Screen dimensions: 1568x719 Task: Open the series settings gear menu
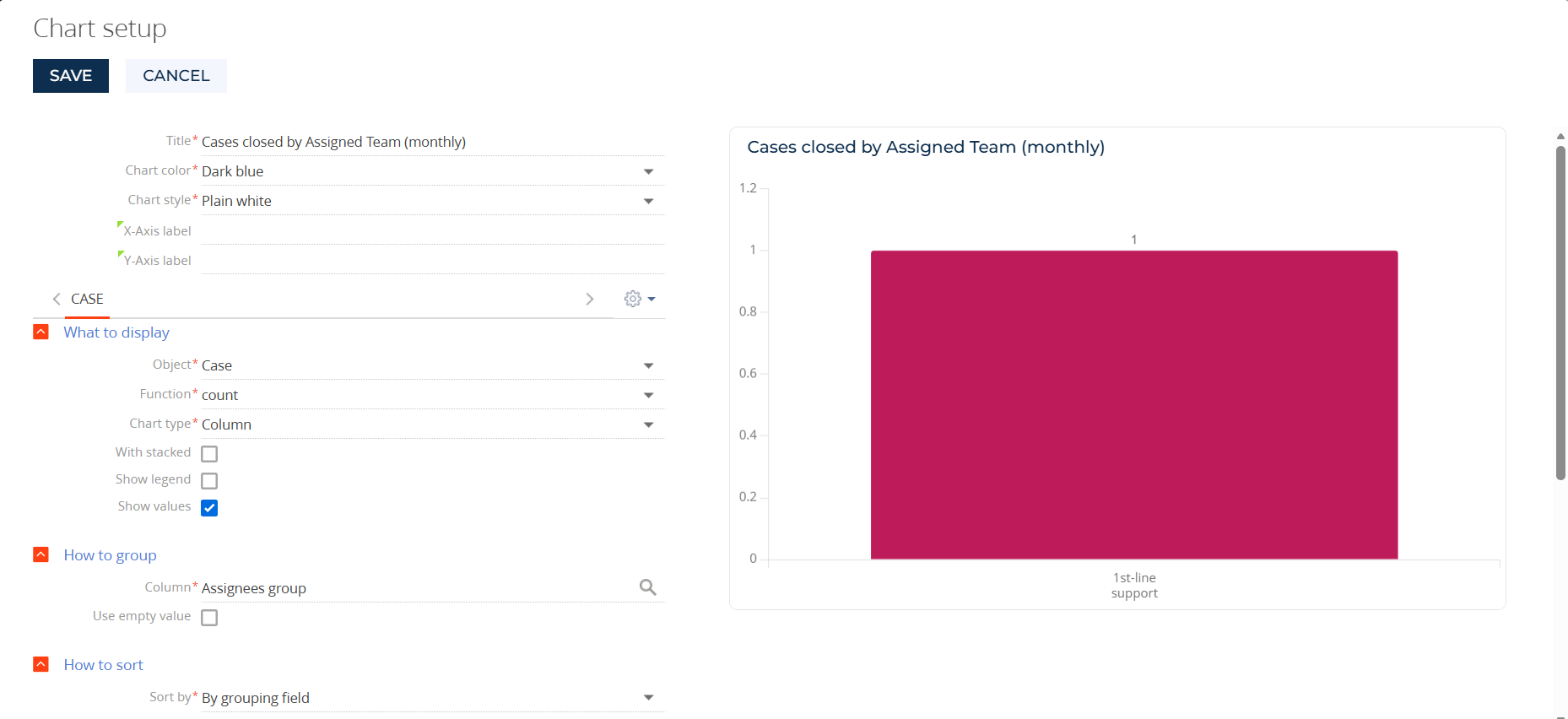point(640,299)
